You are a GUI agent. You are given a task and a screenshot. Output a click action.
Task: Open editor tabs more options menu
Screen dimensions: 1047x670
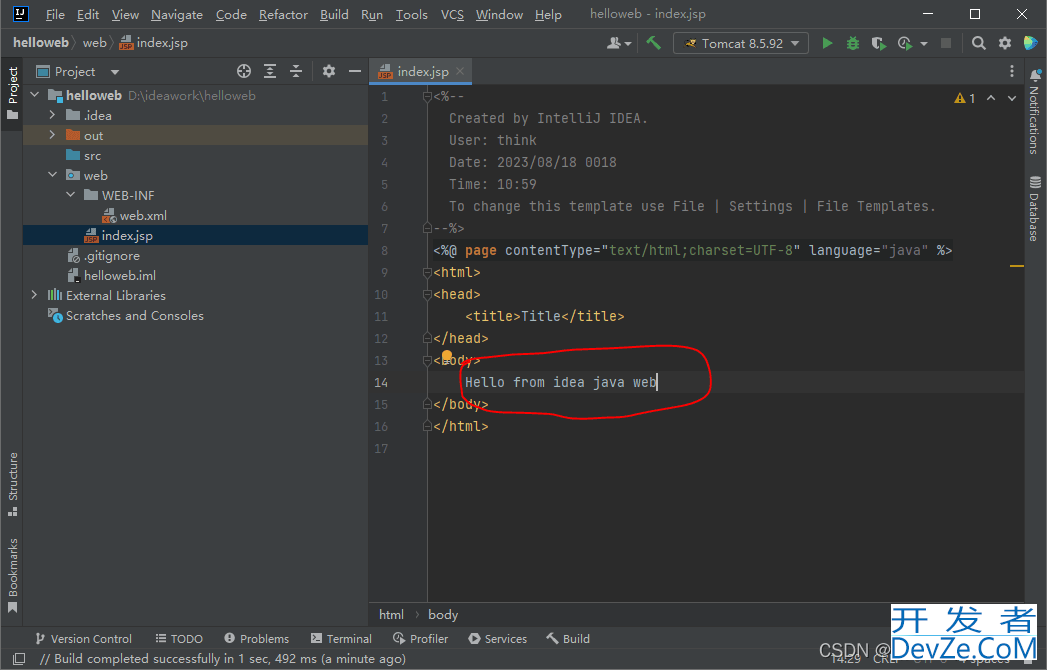pyautogui.click(x=1012, y=71)
